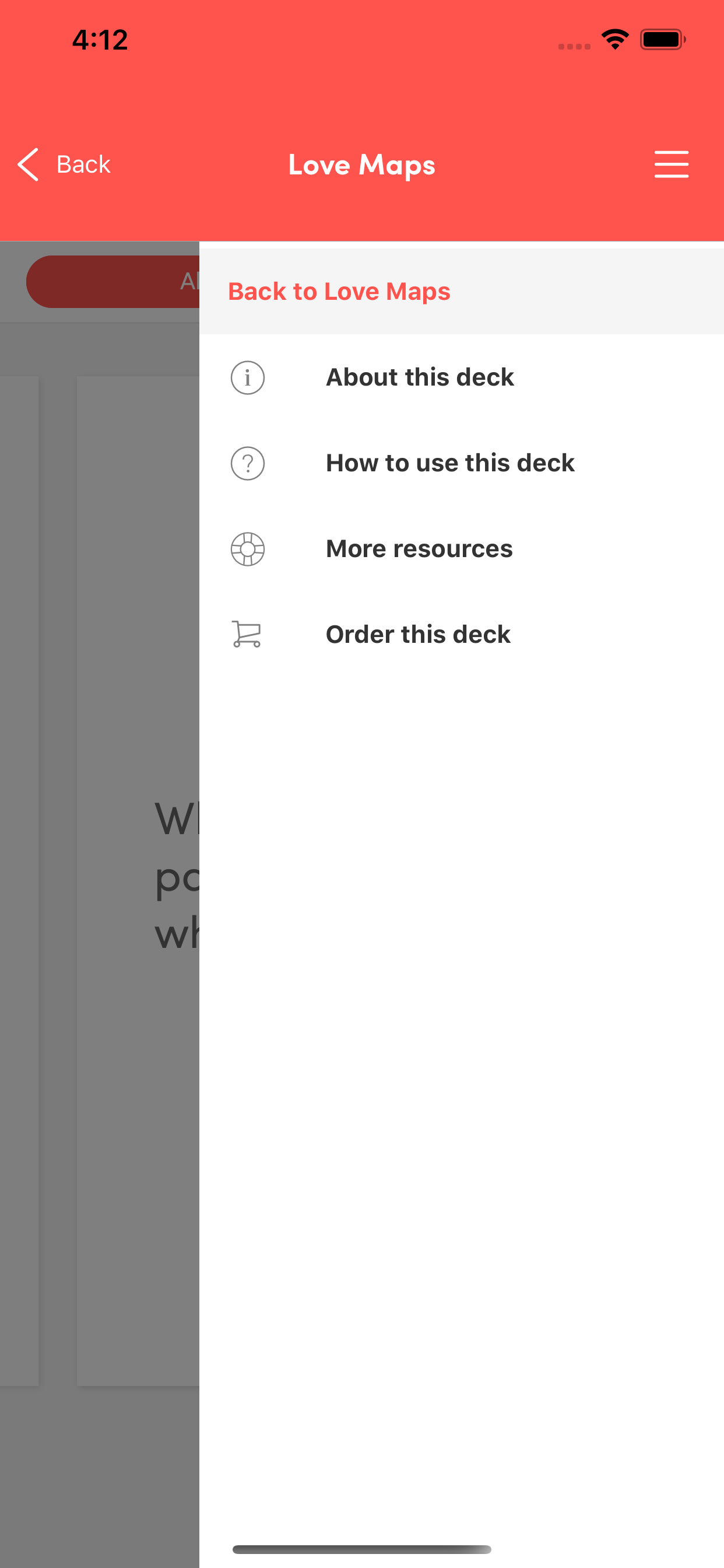Screen dimensions: 724x1568
Task: Click the Love Maps header title
Action: (x=362, y=164)
